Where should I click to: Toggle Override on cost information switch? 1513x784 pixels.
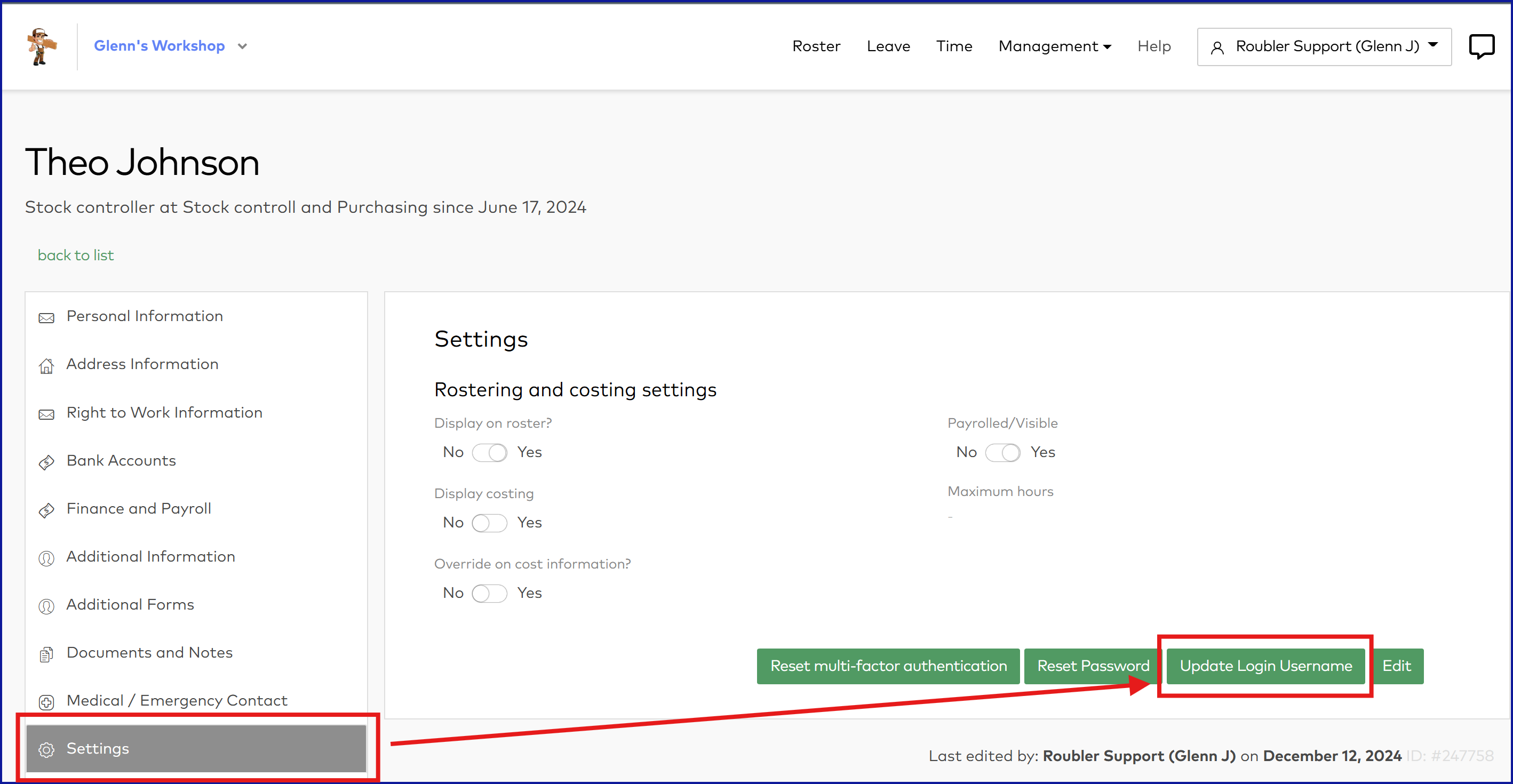[x=489, y=593]
